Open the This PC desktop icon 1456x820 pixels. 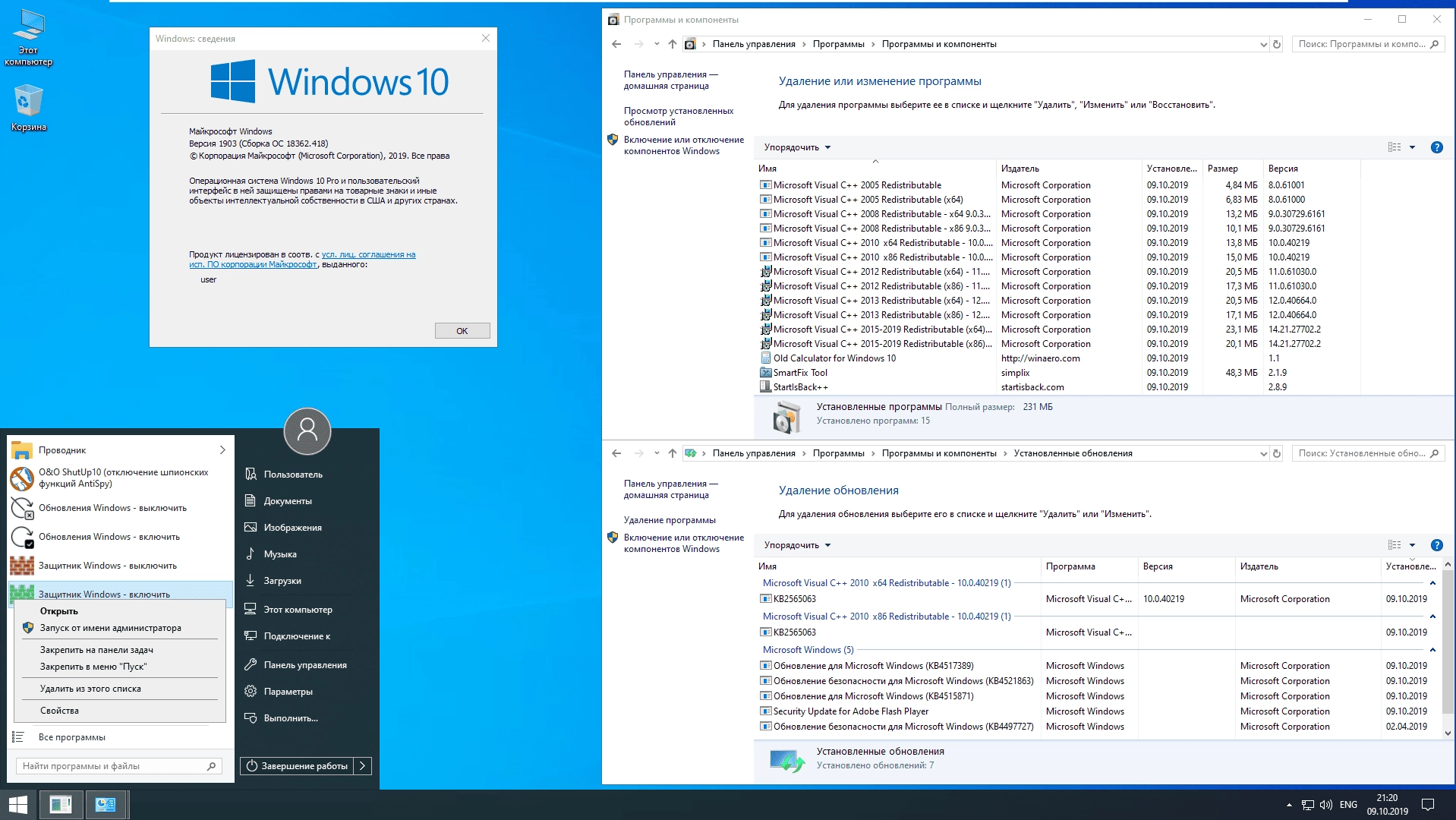click(29, 36)
